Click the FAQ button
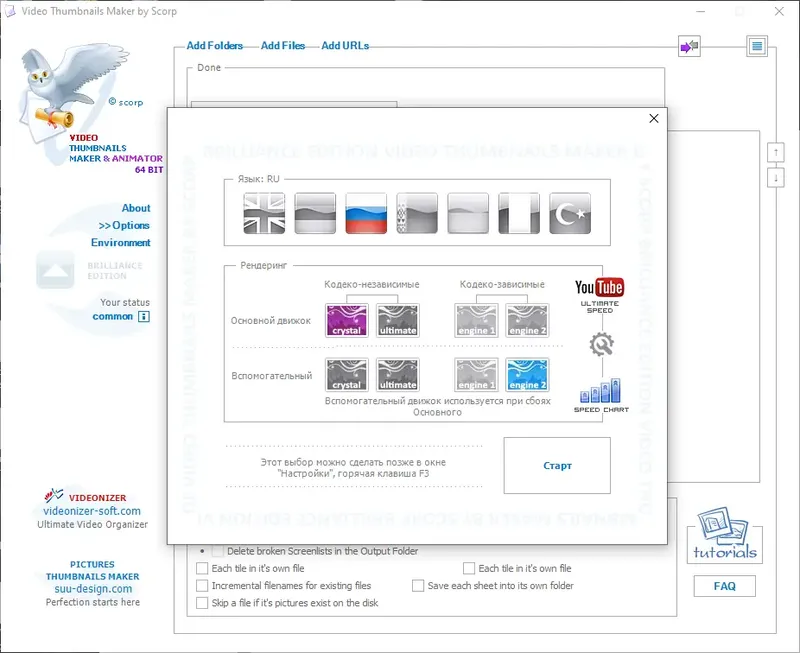 click(724, 586)
